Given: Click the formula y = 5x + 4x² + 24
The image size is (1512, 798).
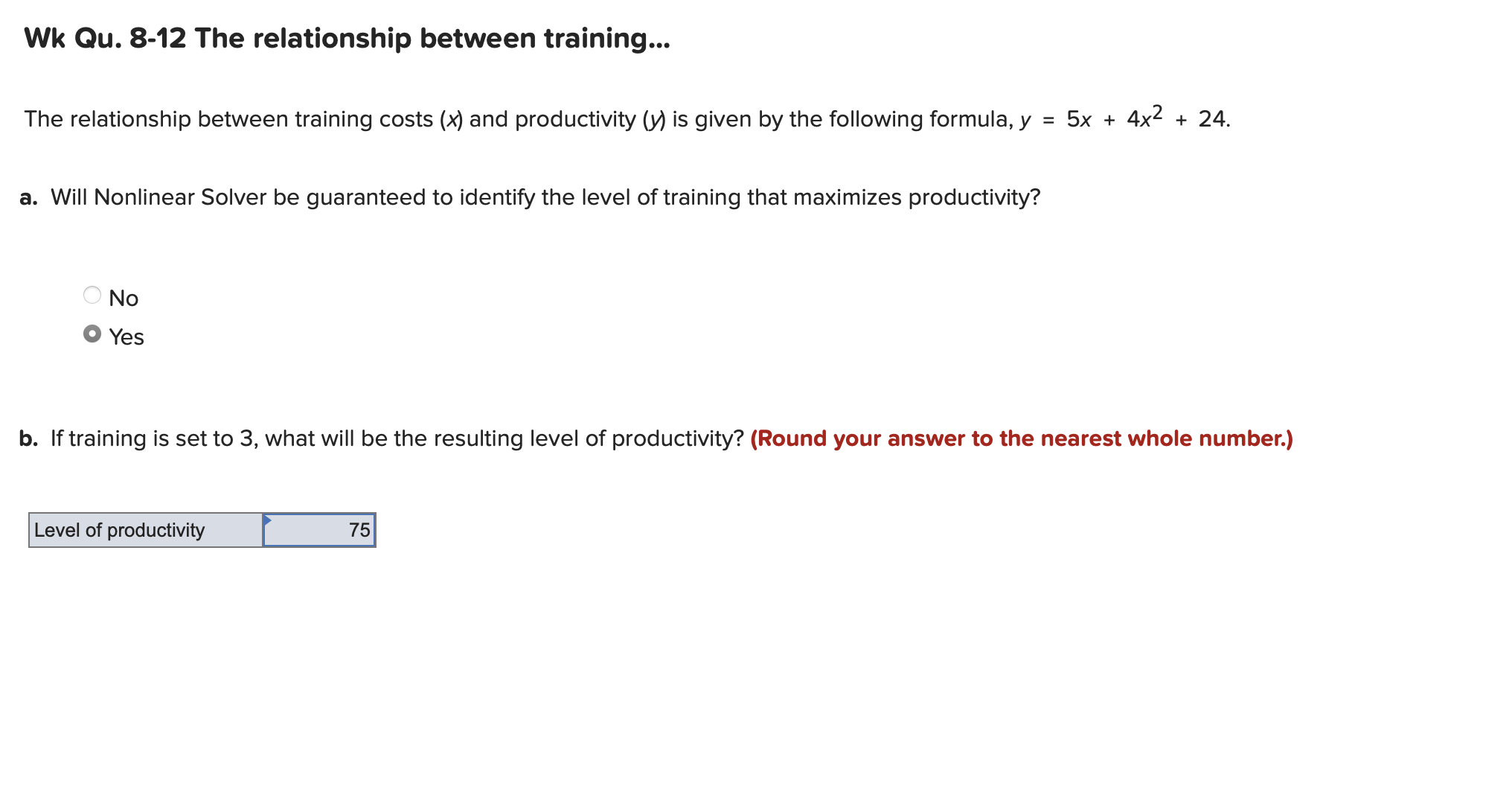Looking at the screenshot, I should click(x=1124, y=118).
